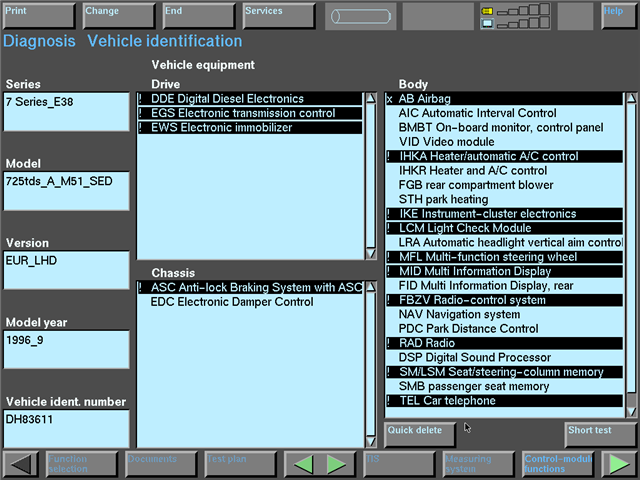Screen dimensions: 640x480
Task: Click Drive list scroll-up arrow
Action: [371, 98]
